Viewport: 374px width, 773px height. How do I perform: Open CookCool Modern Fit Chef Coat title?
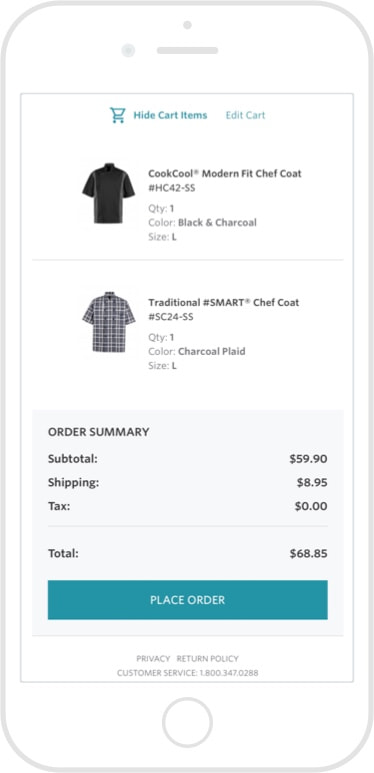(x=225, y=174)
